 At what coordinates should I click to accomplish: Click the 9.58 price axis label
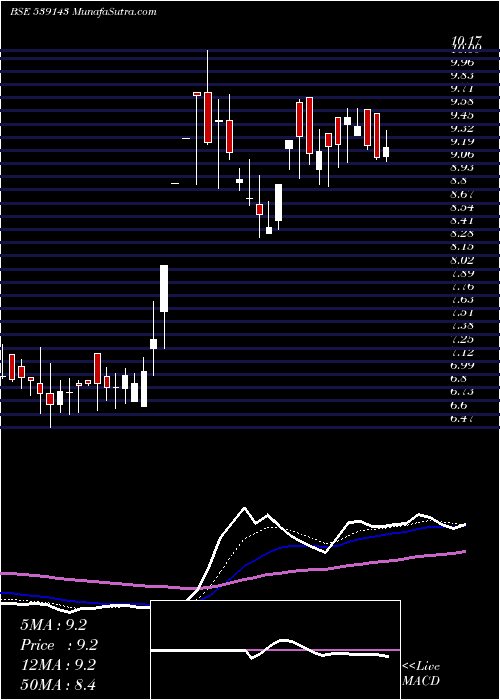coord(461,102)
